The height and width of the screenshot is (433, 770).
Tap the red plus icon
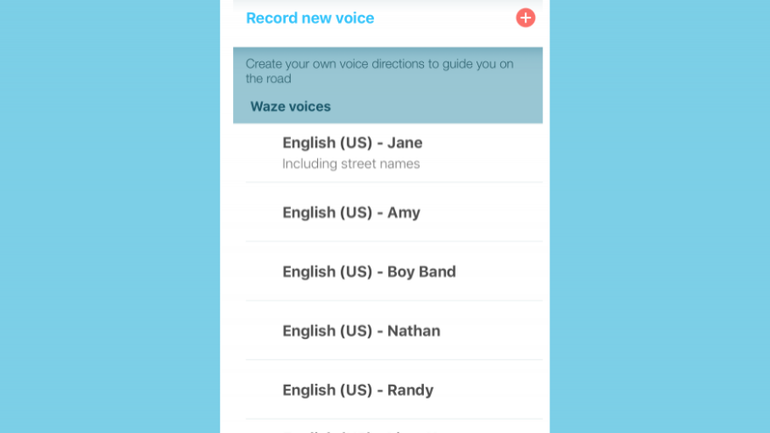525,18
